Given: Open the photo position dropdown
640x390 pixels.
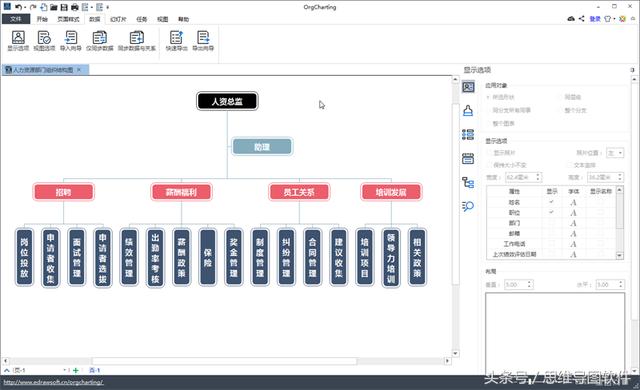Looking at the screenshot, I should coord(615,153).
